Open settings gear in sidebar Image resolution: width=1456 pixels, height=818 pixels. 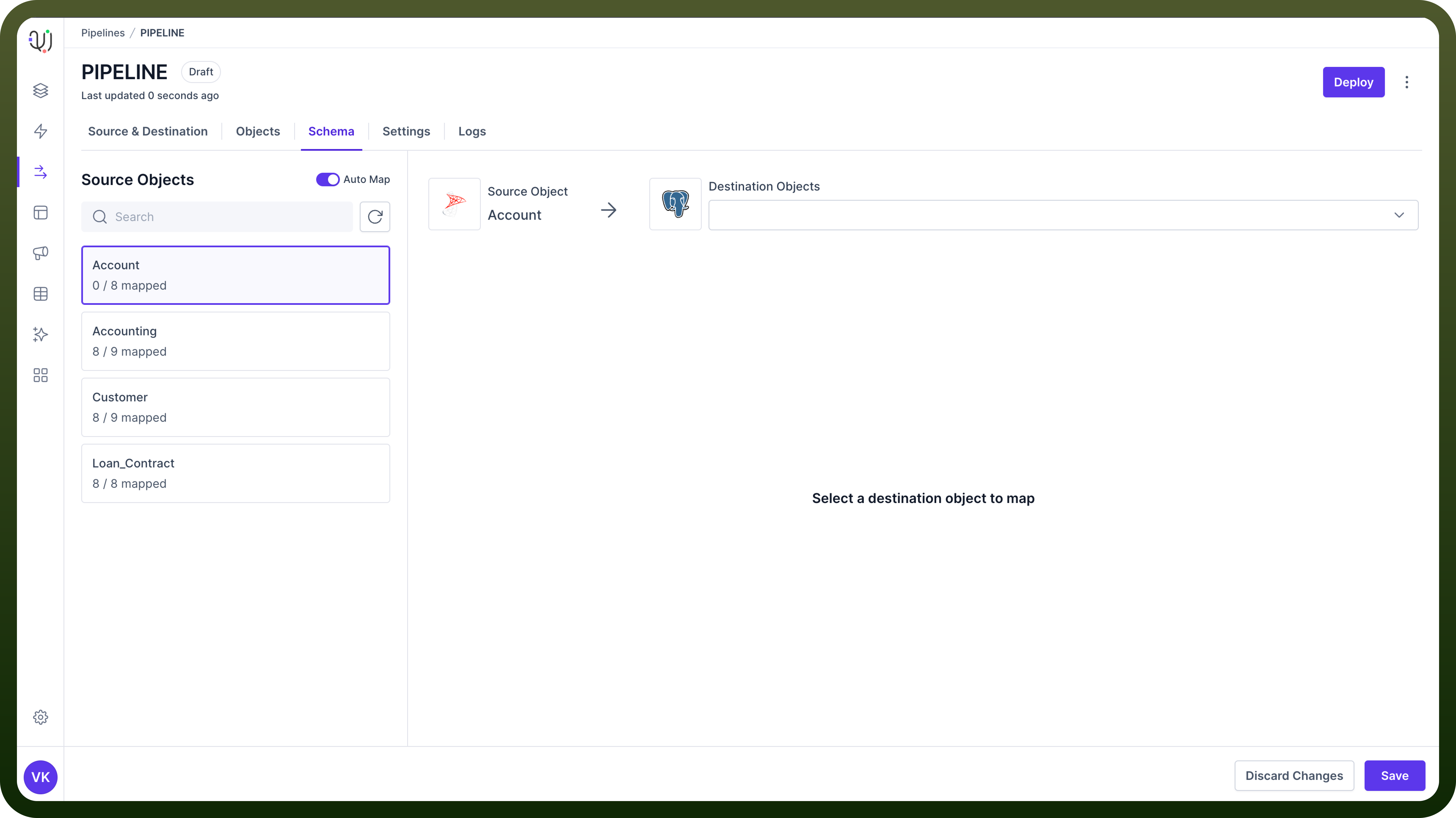tap(40, 717)
